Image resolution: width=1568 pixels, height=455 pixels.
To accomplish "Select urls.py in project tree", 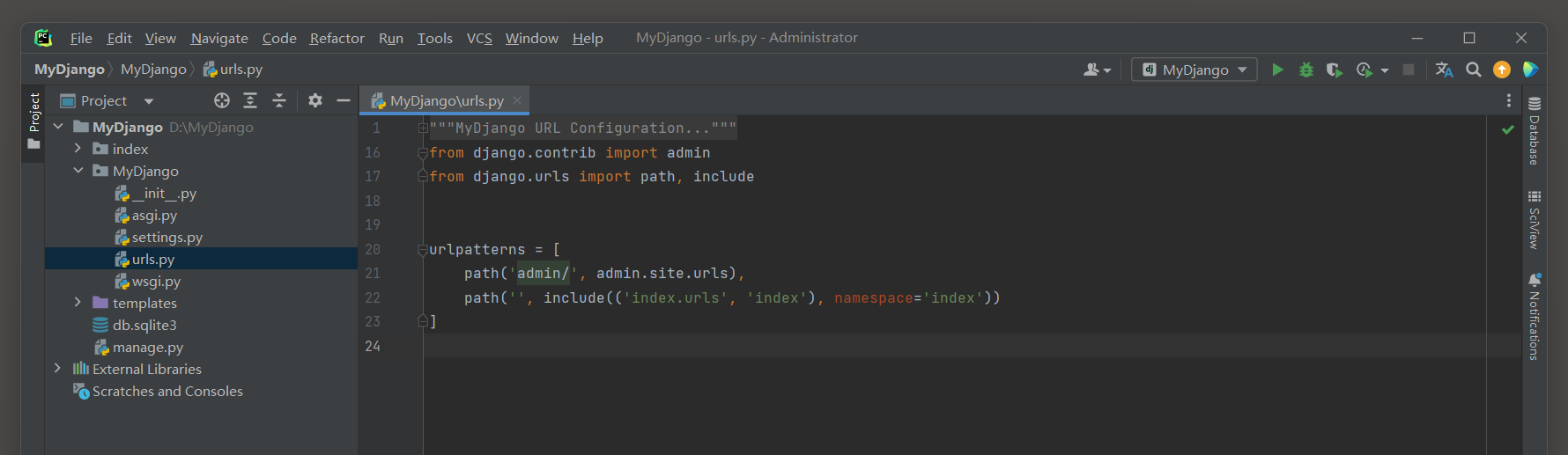I will (144, 259).
